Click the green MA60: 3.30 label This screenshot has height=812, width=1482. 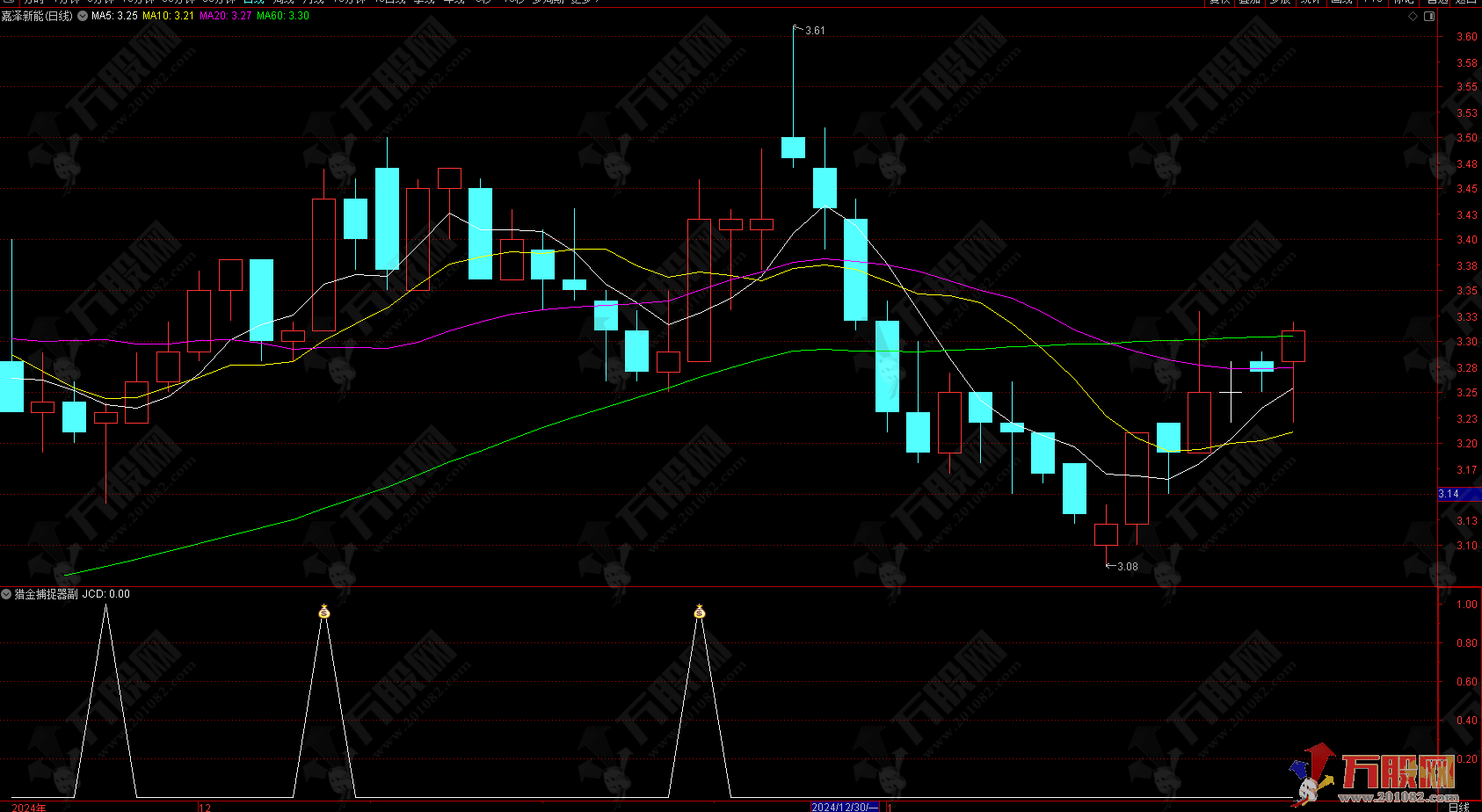click(283, 16)
